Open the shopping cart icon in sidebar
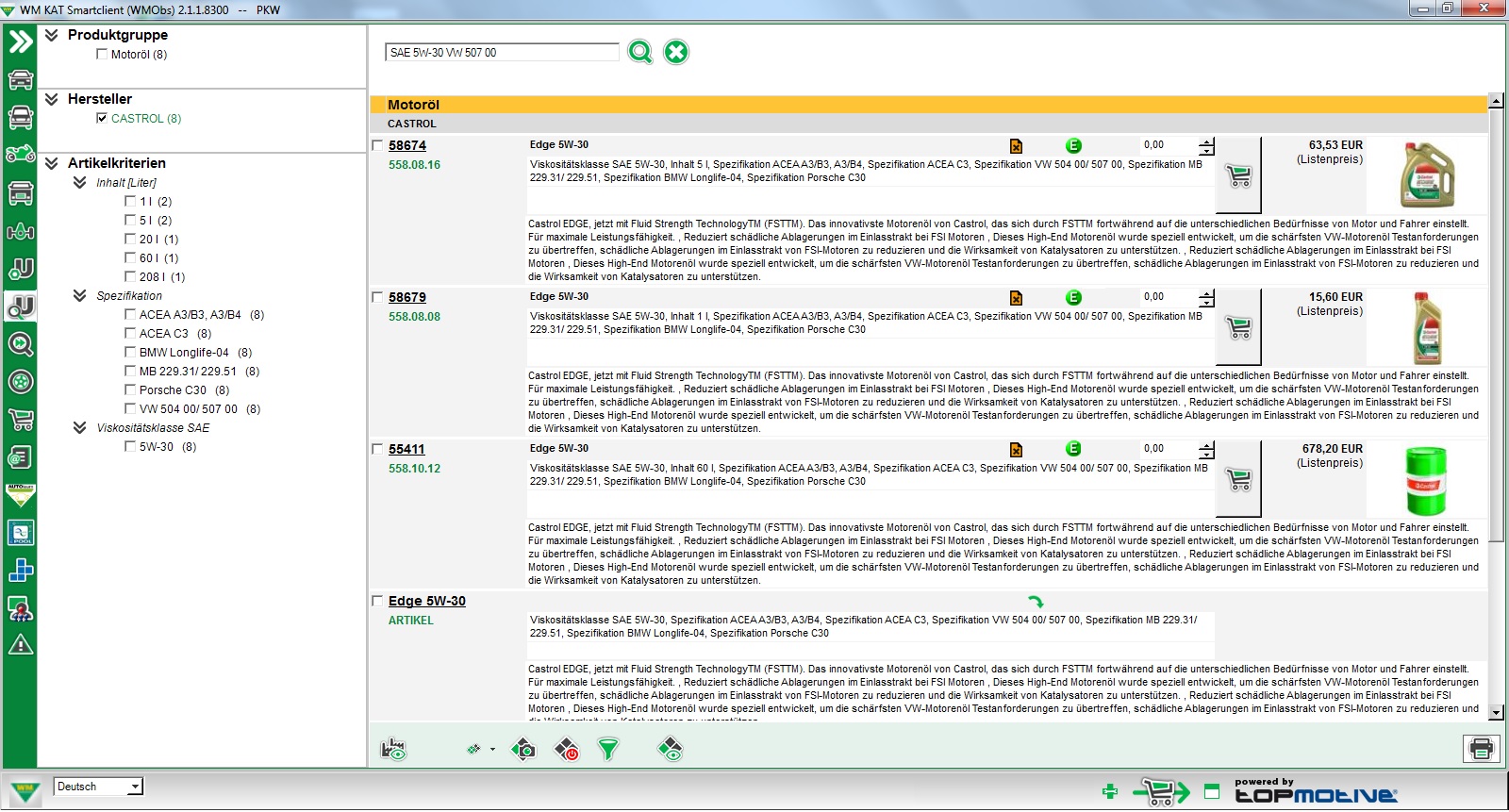 point(21,420)
